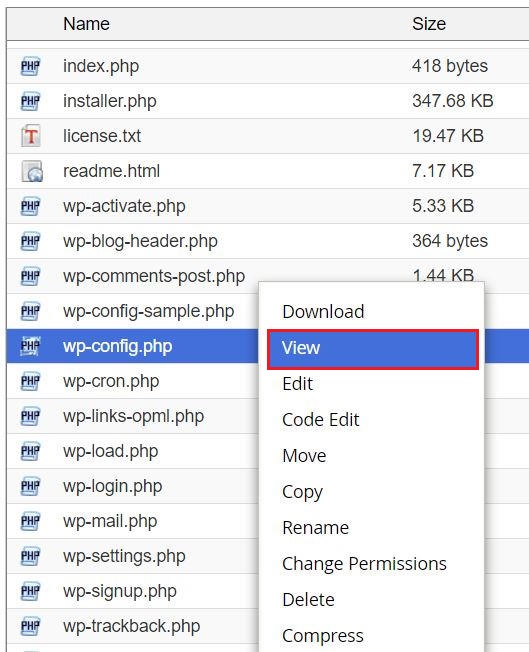
Task: Click the 418 bytes size value
Action: point(450,66)
